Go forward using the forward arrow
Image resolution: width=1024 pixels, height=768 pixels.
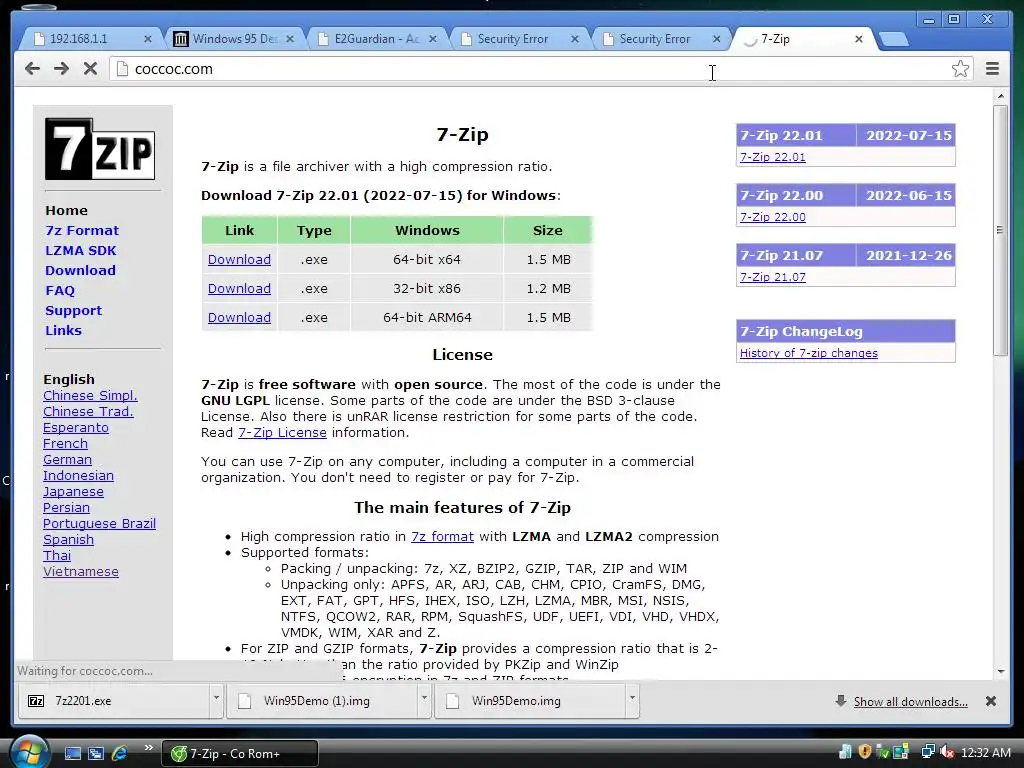click(x=61, y=69)
